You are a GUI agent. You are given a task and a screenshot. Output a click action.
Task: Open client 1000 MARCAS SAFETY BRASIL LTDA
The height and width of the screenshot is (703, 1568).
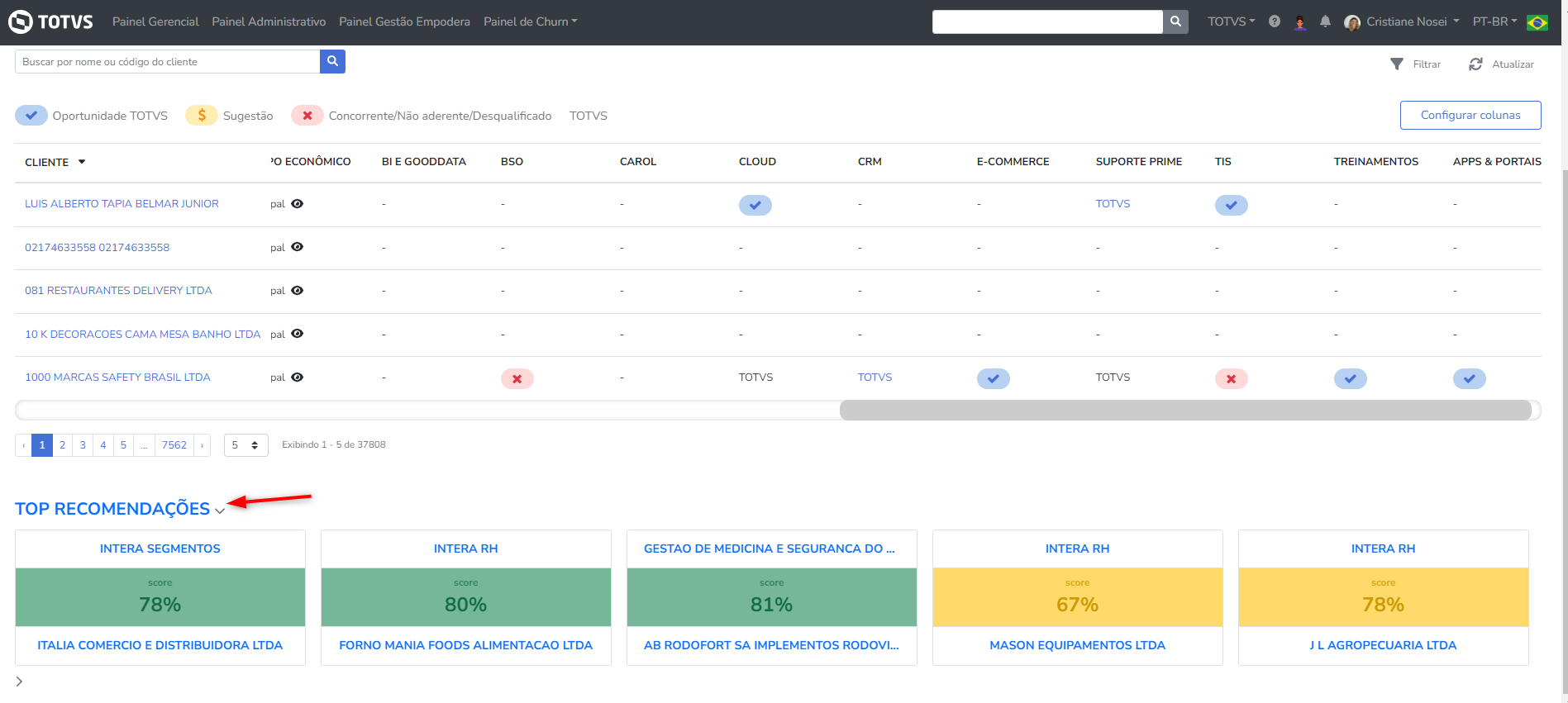click(x=117, y=378)
